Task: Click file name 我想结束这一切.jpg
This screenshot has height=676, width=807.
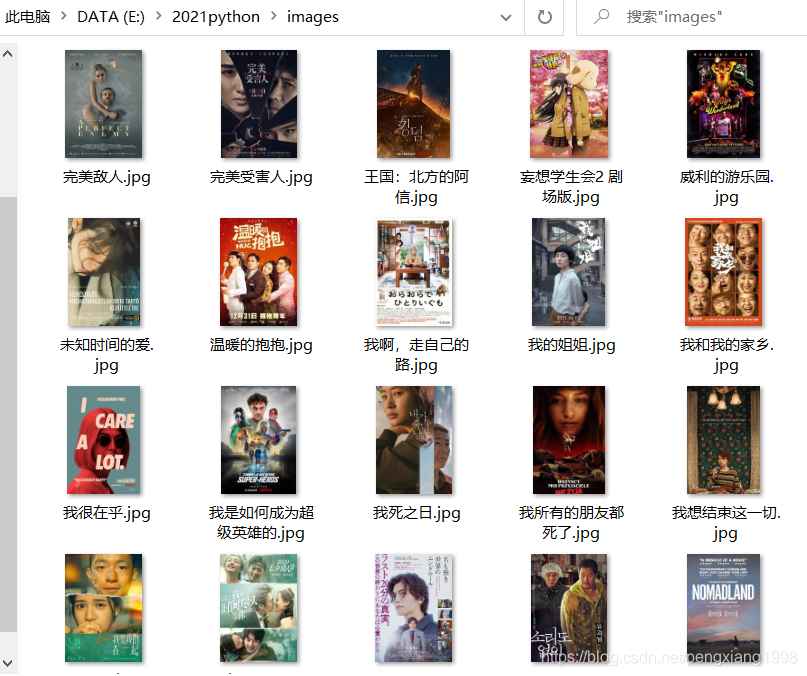Action: 726,523
